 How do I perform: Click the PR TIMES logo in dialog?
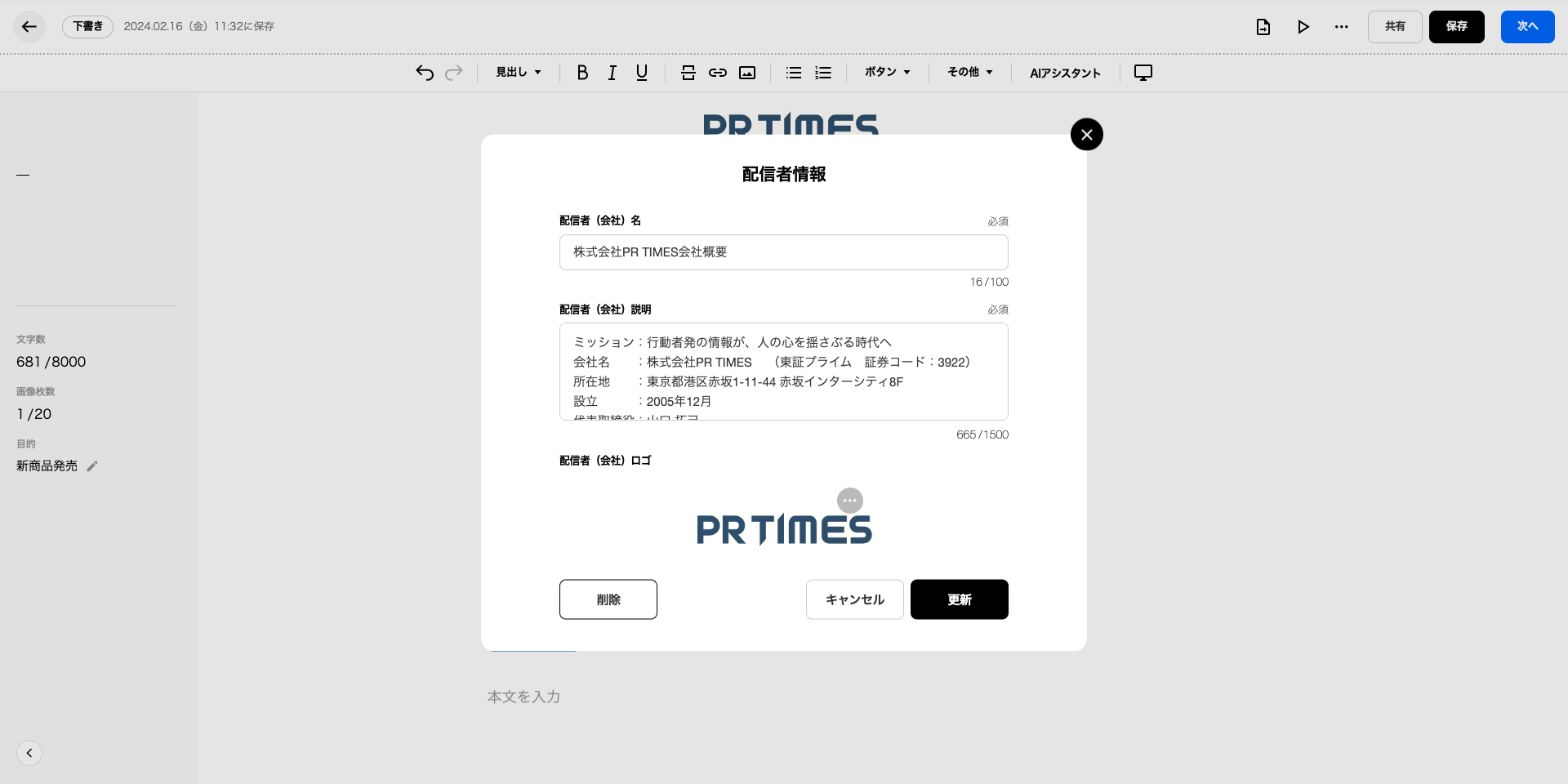784,529
